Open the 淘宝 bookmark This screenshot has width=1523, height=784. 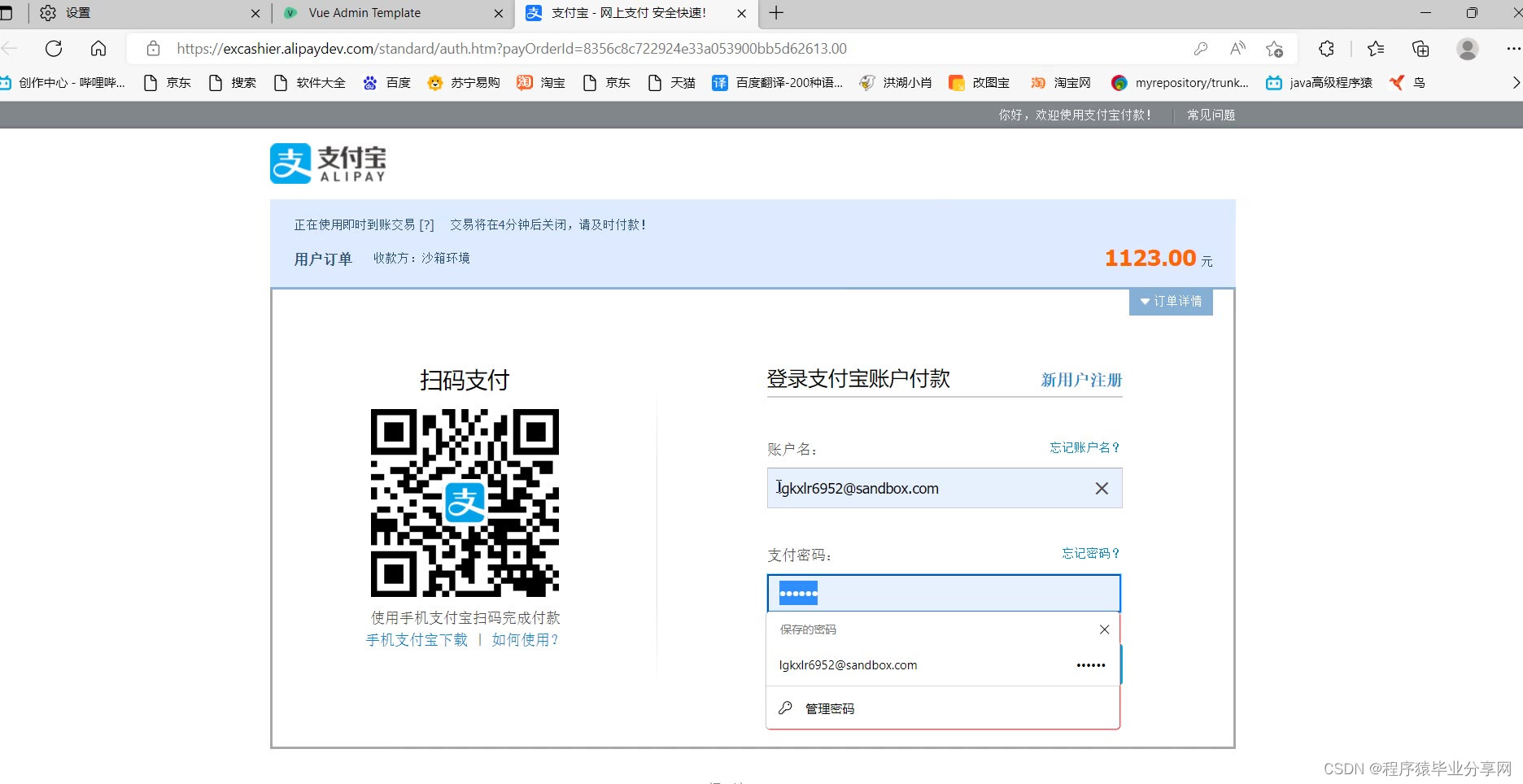point(541,82)
